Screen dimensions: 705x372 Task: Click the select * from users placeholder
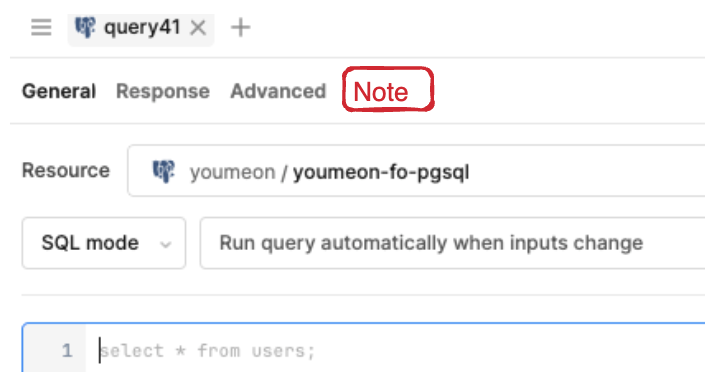[x=207, y=351]
